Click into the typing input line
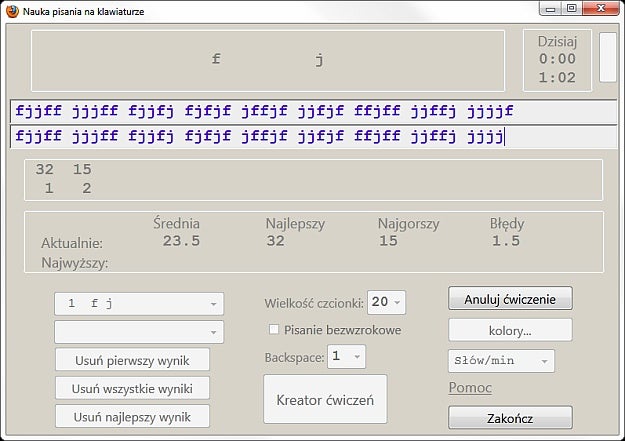 (x=313, y=137)
